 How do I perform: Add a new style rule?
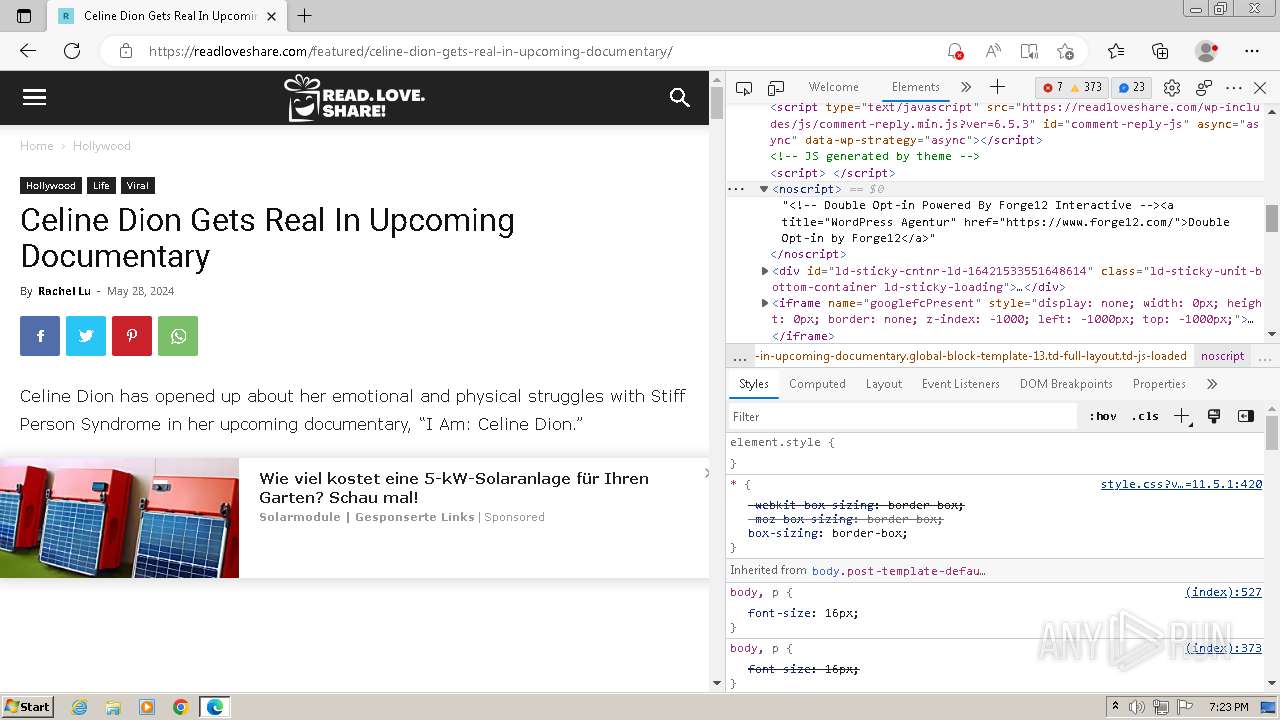(x=1182, y=417)
